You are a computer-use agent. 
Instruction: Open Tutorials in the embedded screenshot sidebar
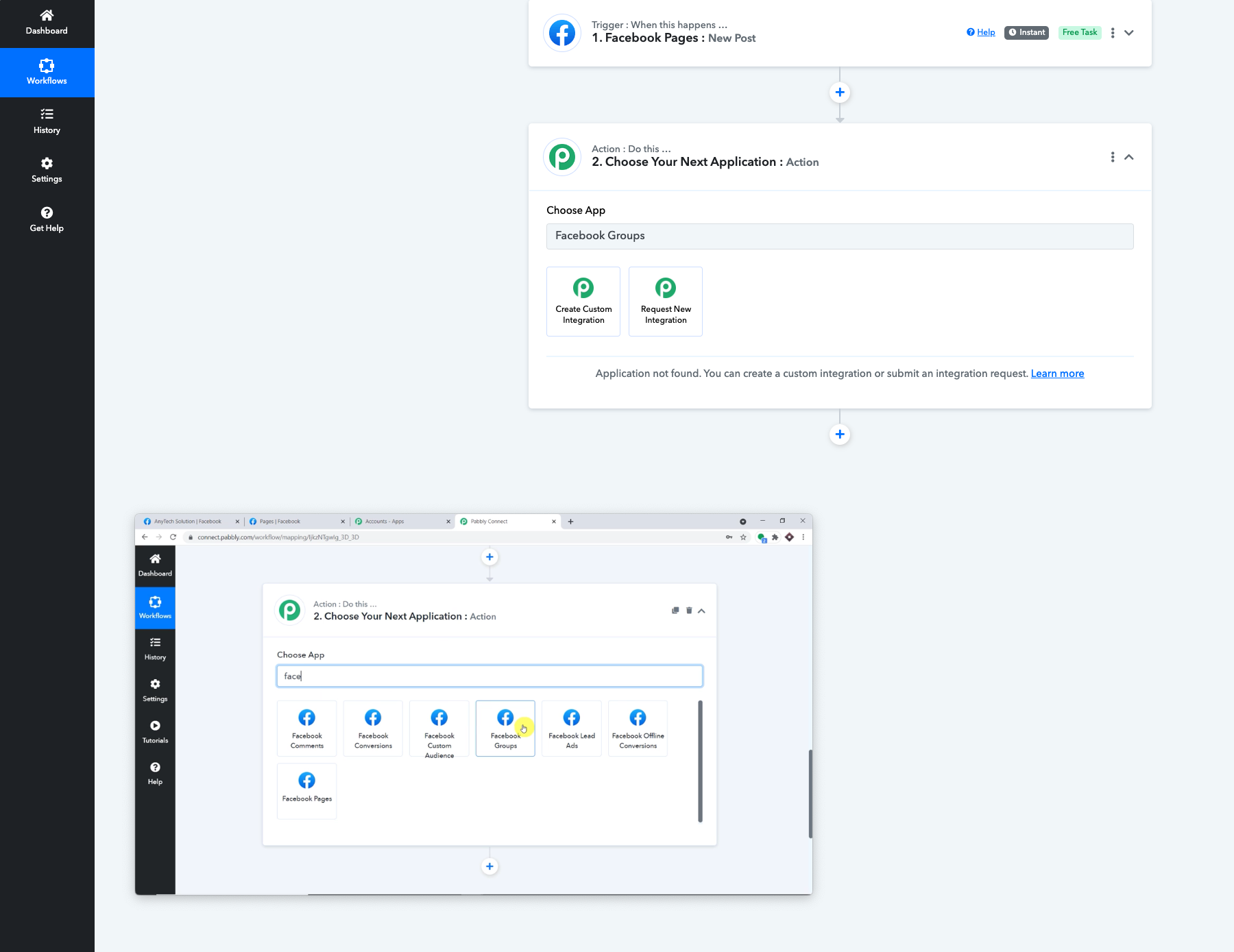(155, 732)
